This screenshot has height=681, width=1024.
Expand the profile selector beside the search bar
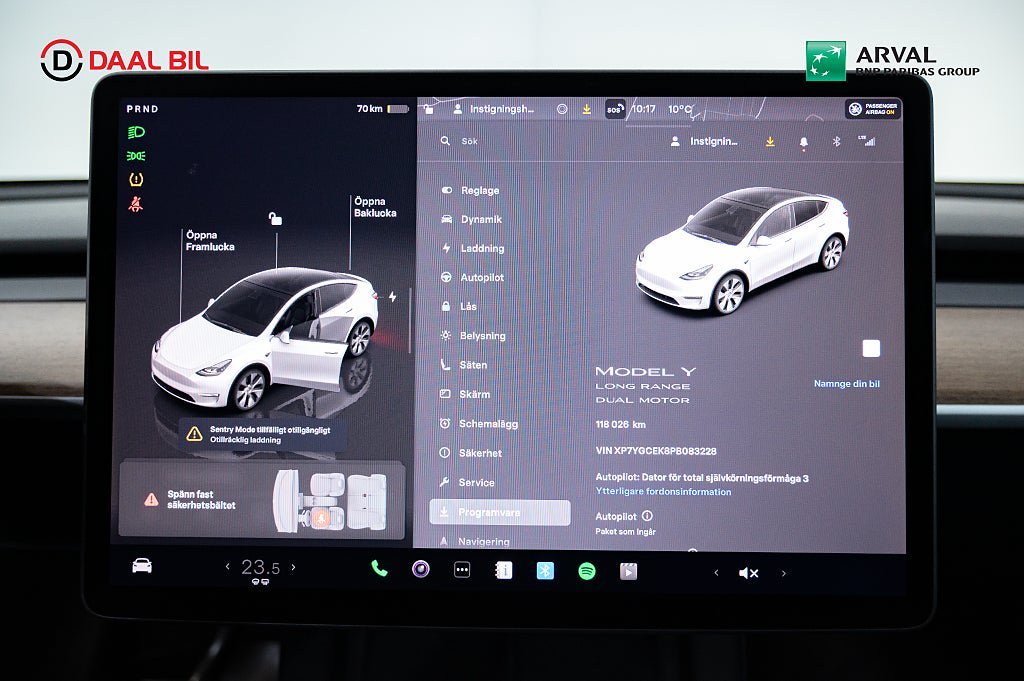click(705, 142)
